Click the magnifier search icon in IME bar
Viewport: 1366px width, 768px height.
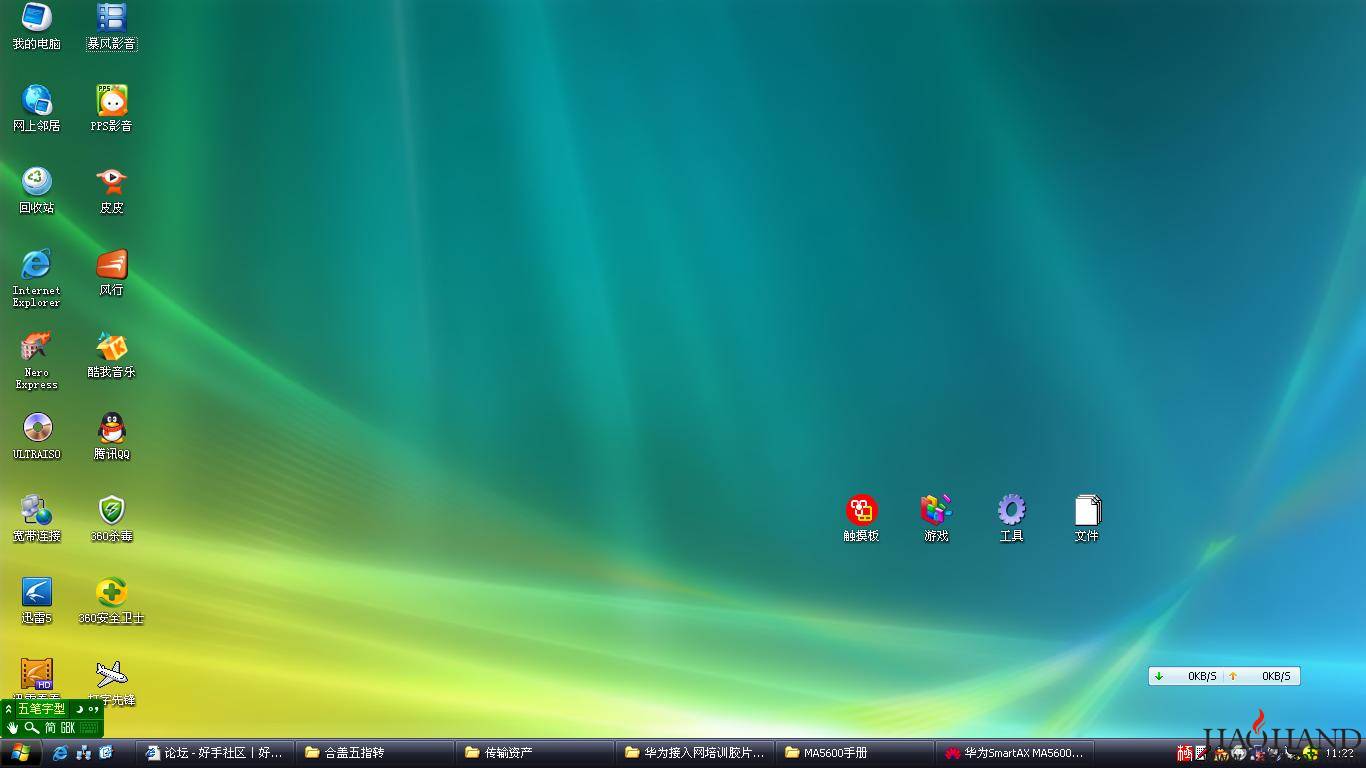[x=32, y=728]
